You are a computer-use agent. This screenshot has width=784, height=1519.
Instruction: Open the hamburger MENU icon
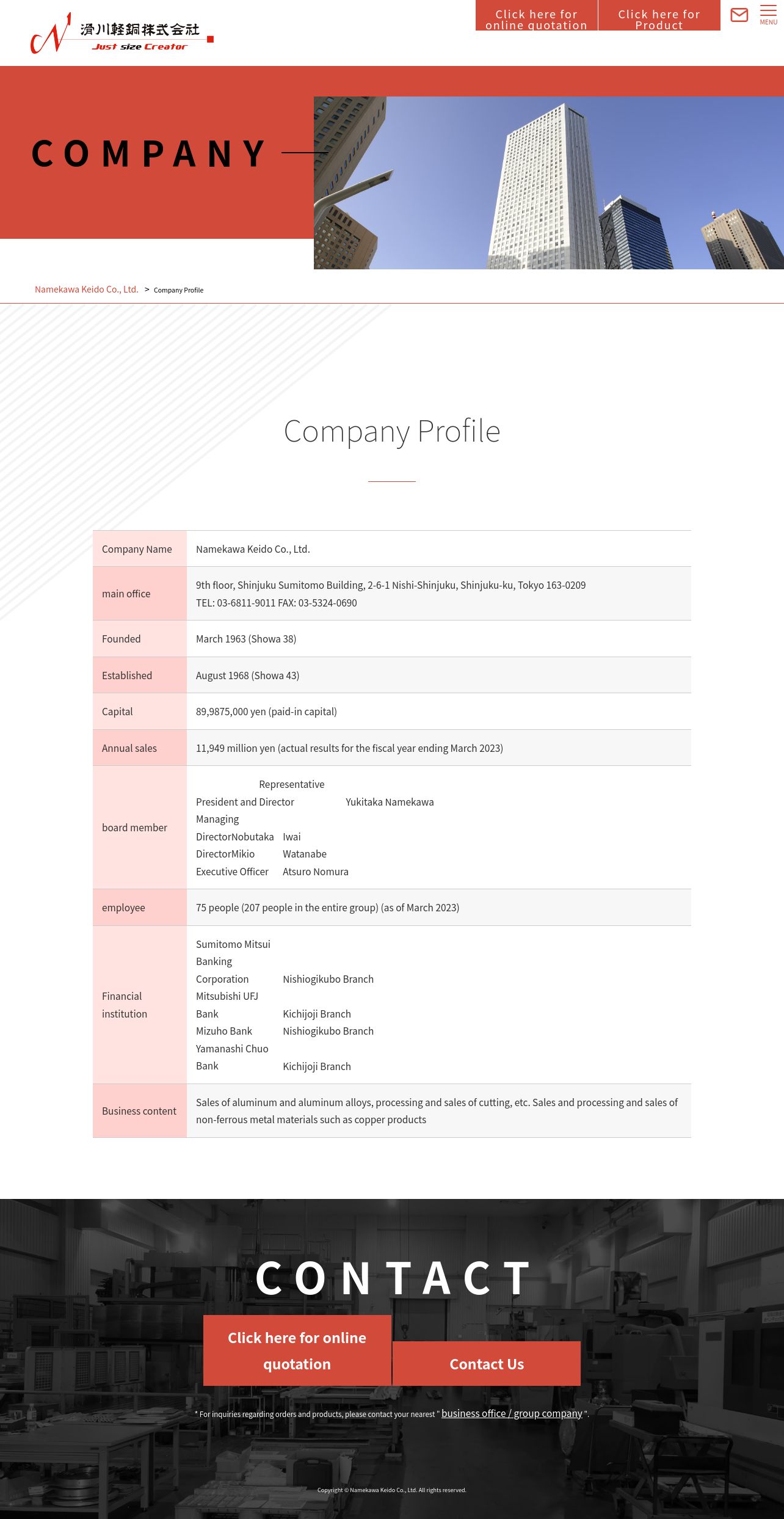[768, 15]
